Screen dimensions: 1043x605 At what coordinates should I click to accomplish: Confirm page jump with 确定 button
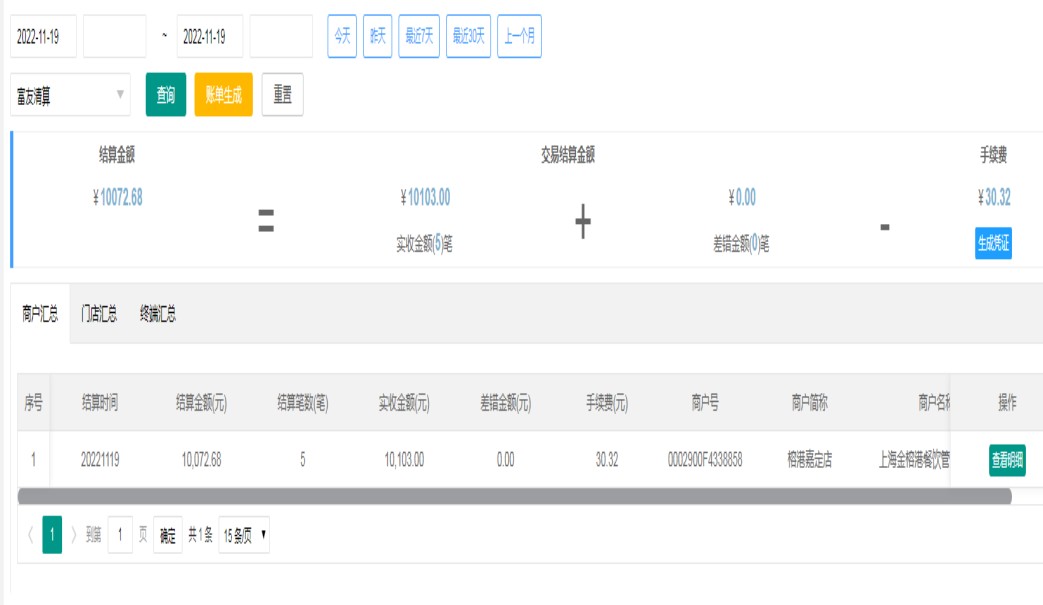tap(168, 535)
